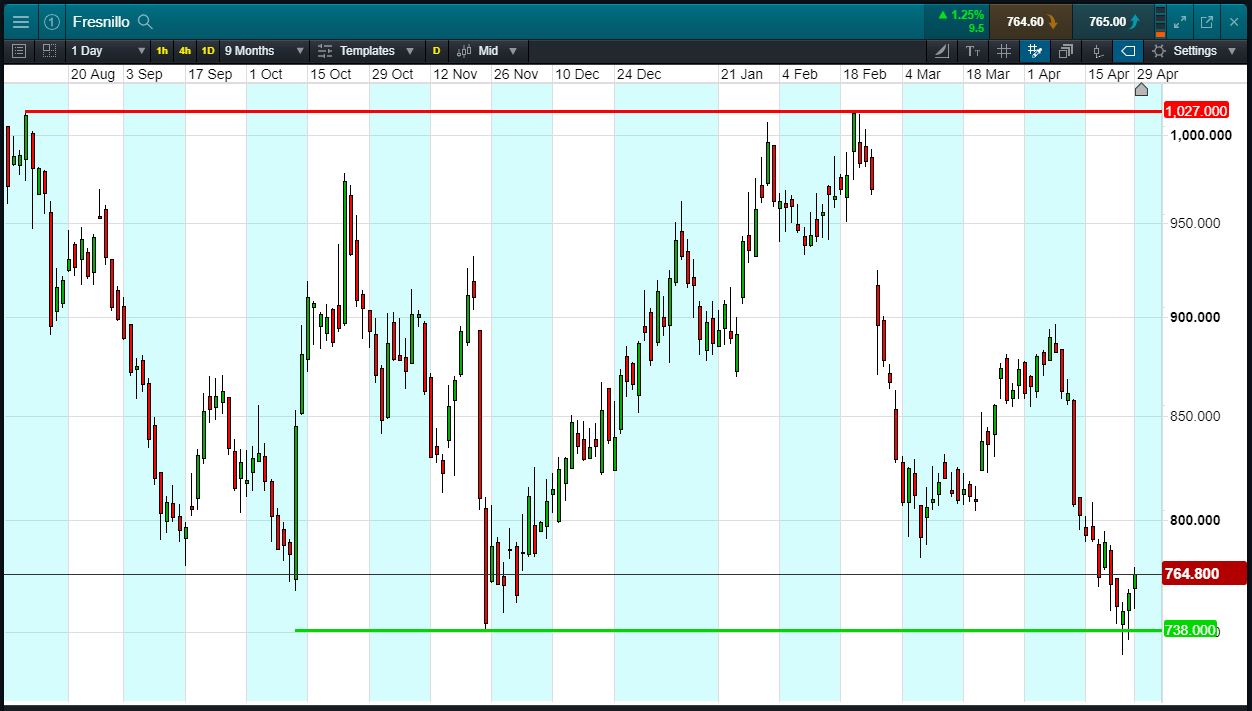Click the 3 Sep date label
The height and width of the screenshot is (711, 1252).
tap(144, 74)
